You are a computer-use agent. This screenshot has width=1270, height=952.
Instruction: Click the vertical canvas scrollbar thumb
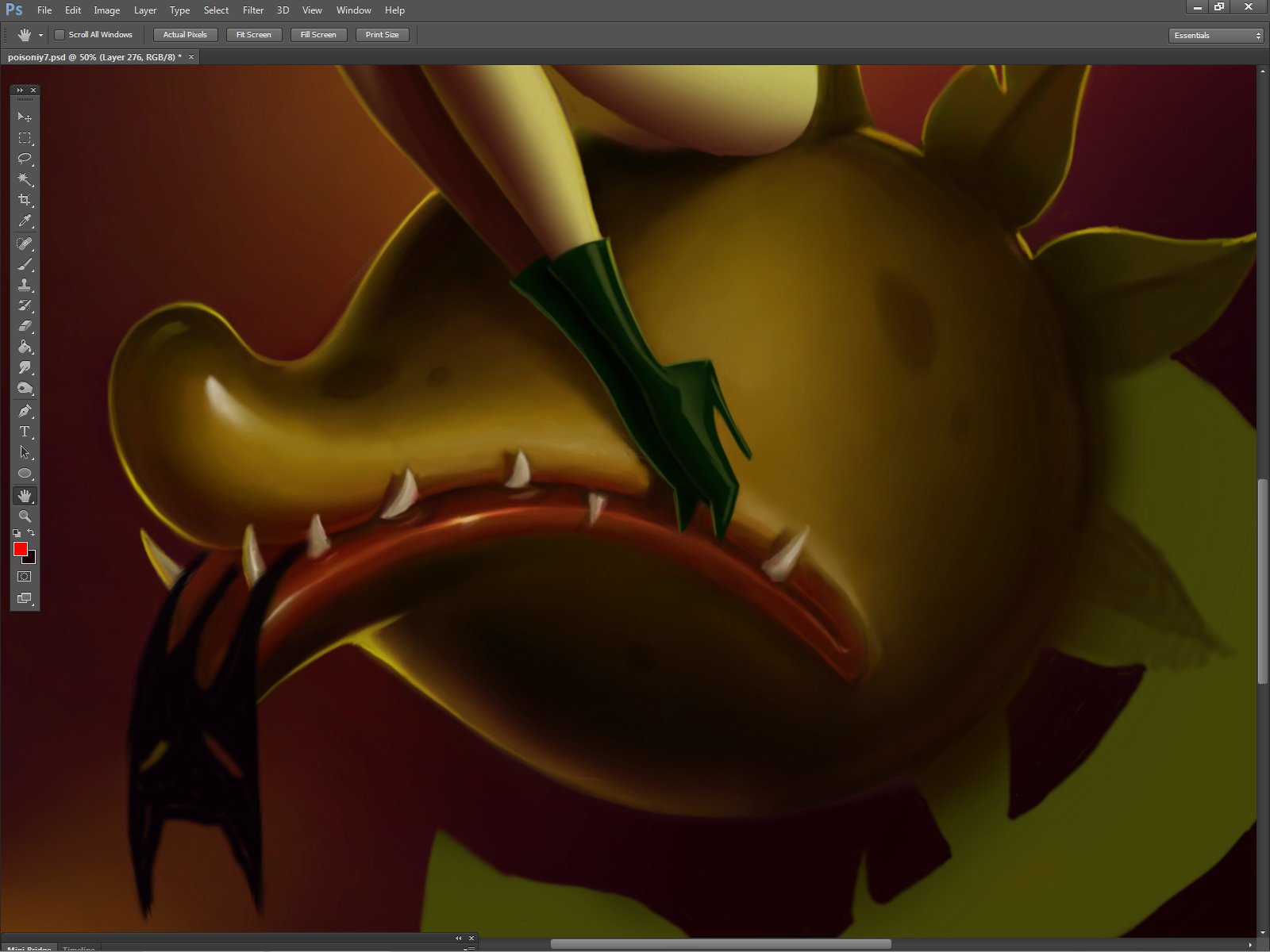point(1263,581)
